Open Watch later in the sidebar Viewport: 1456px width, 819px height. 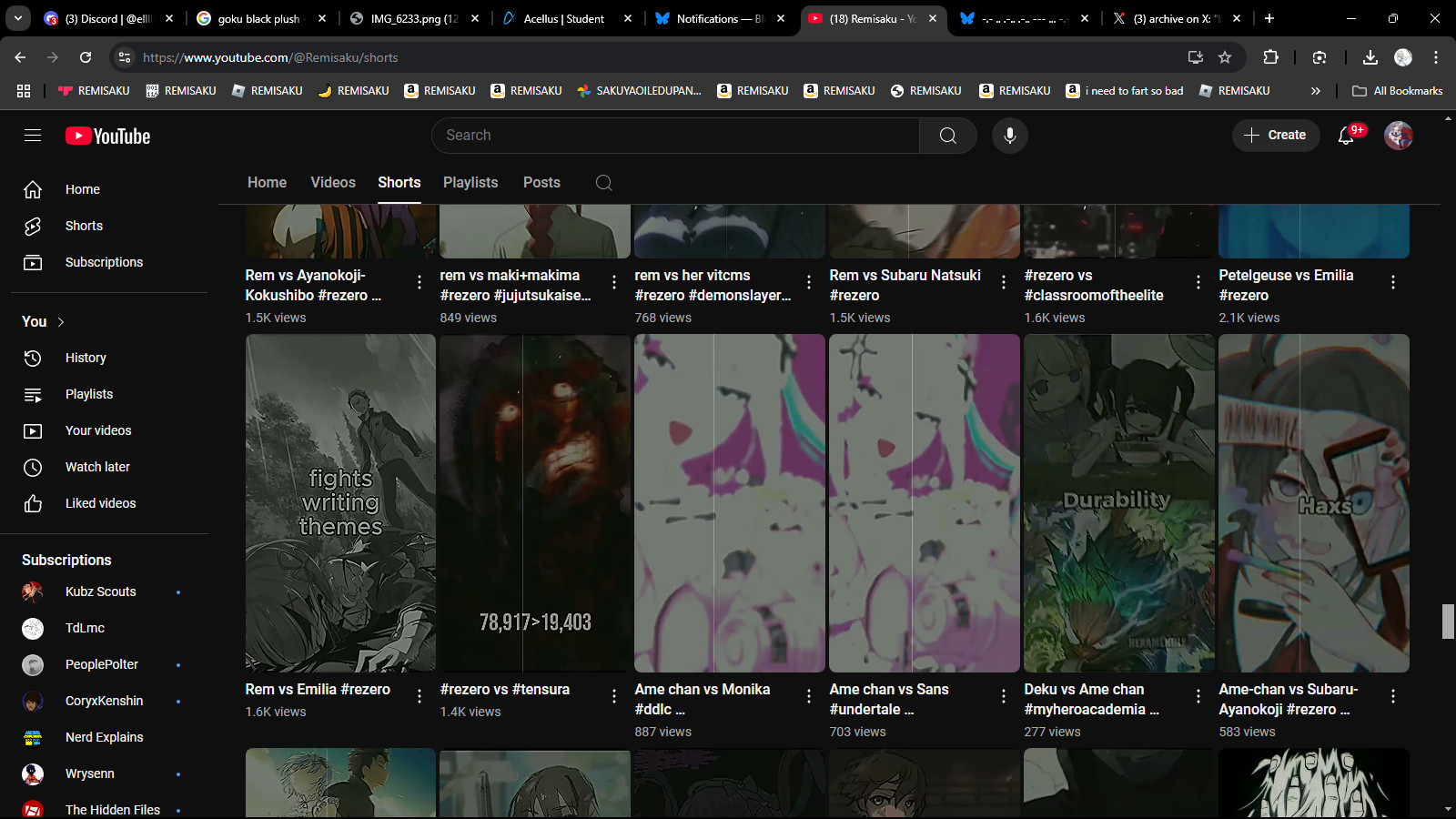point(109,467)
